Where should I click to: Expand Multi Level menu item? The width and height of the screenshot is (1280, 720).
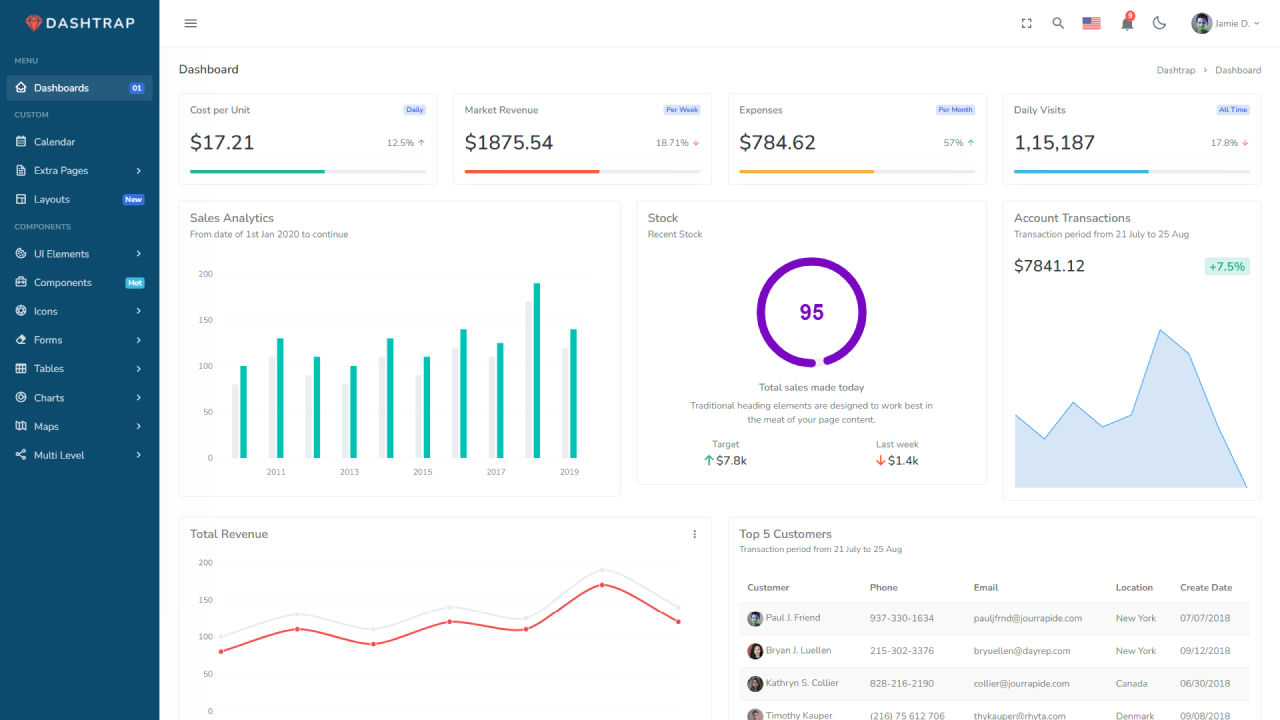click(x=79, y=455)
